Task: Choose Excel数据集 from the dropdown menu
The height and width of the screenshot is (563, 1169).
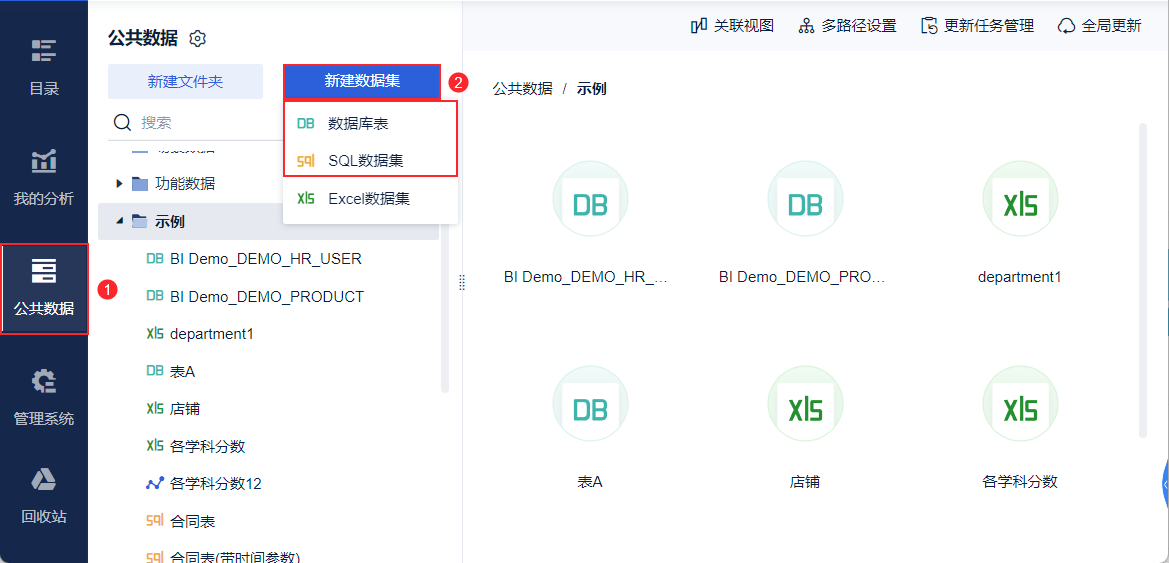Action: click(368, 199)
